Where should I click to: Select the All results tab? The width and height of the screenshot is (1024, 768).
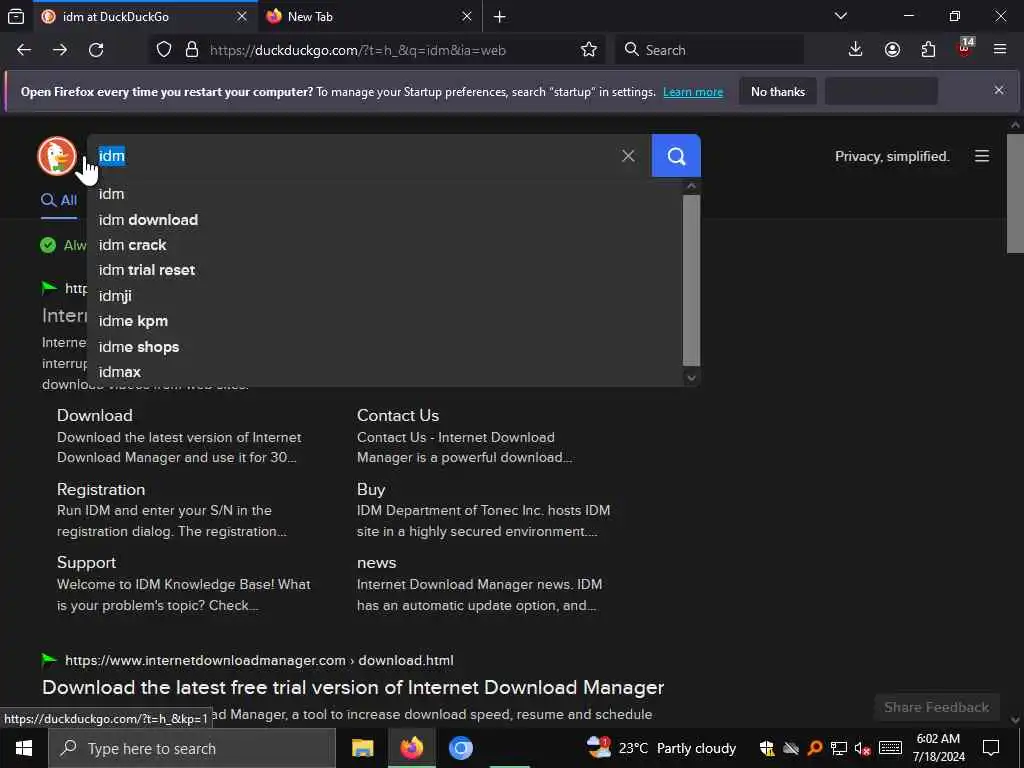[59, 200]
